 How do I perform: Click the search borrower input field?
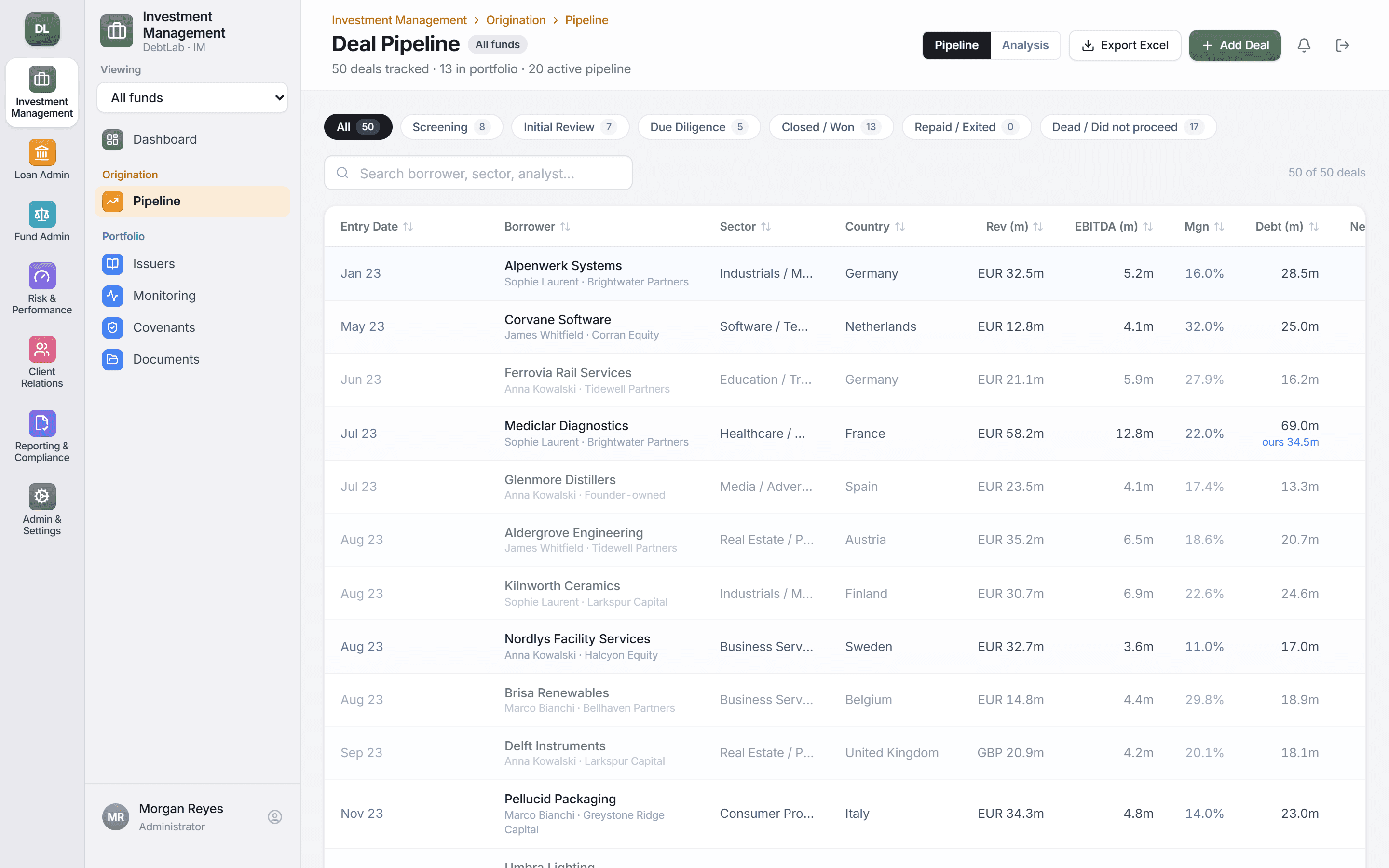[x=478, y=173]
